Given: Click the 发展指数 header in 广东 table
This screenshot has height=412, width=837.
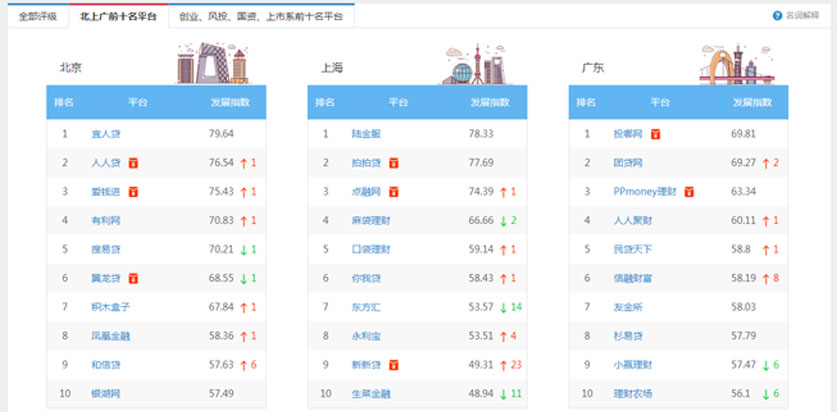Looking at the screenshot, I should pyautogui.click(x=752, y=102).
